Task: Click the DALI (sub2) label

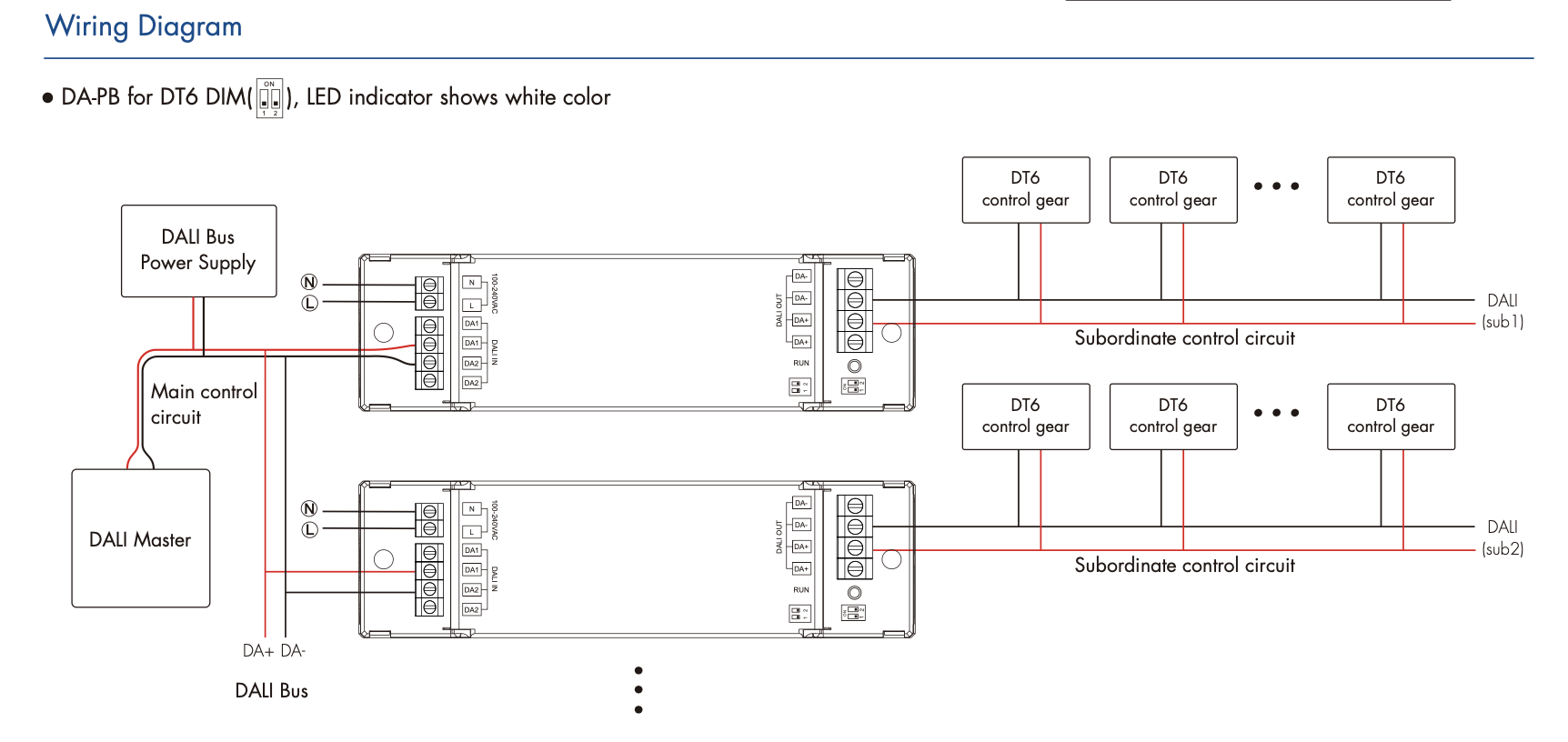Action: coord(1502,537)
